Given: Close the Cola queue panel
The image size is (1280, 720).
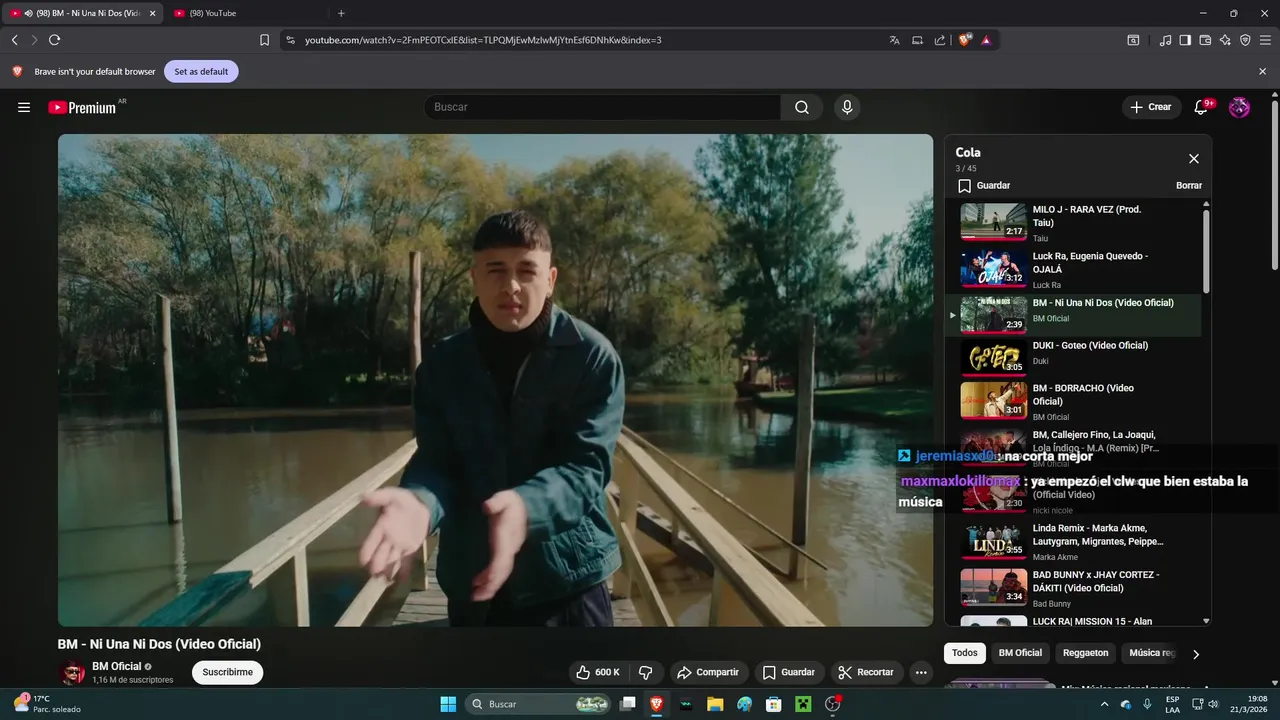Looking at the screenshot, I should coord(1193,159).
